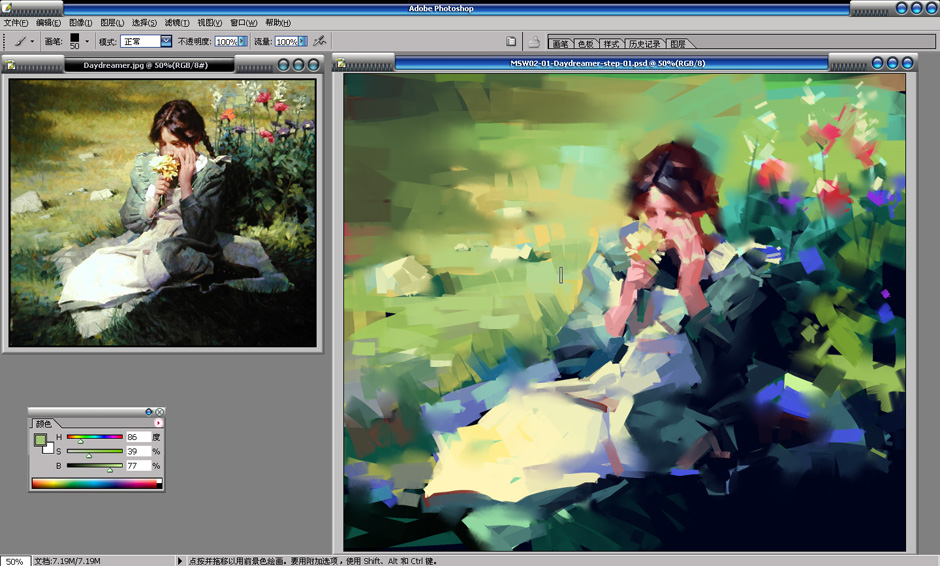The width and height of the screenshot is (940, 566).
Task: Click the brush size 50 preview swatch
Action: pyautogui.click(x=74, y=41)
